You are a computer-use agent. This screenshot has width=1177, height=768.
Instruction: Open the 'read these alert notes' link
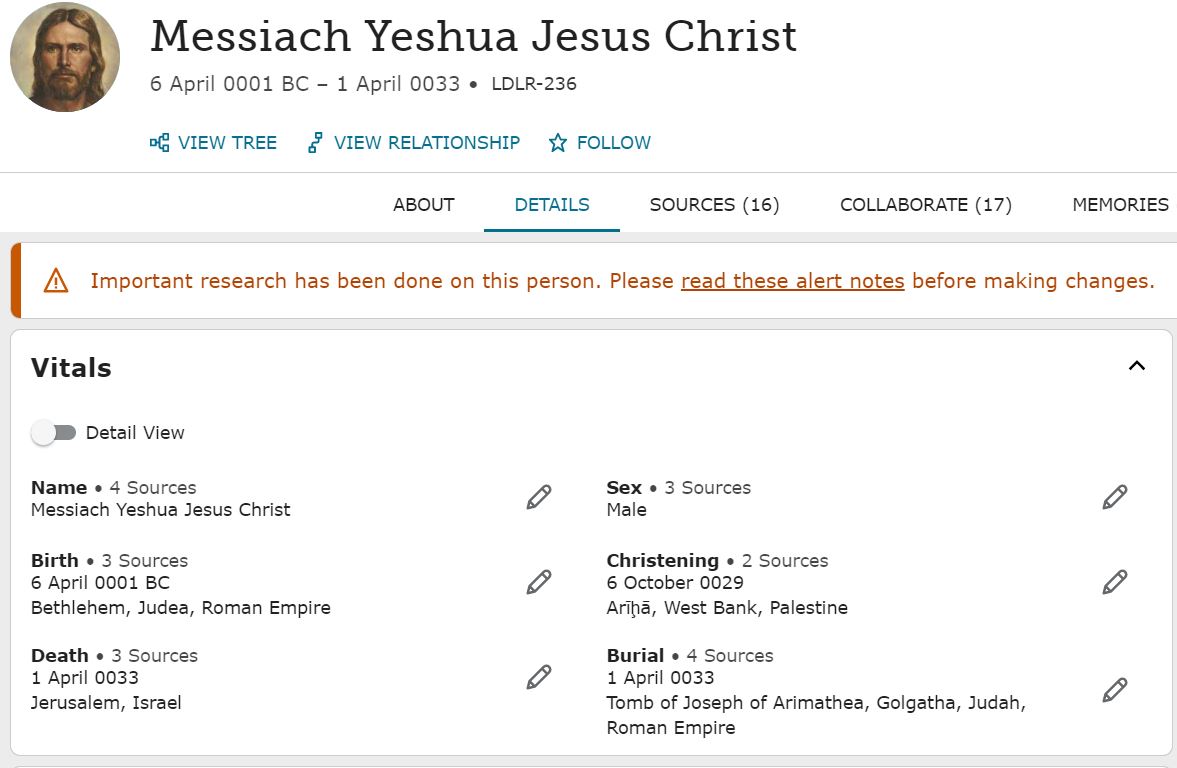click(792, 281)
